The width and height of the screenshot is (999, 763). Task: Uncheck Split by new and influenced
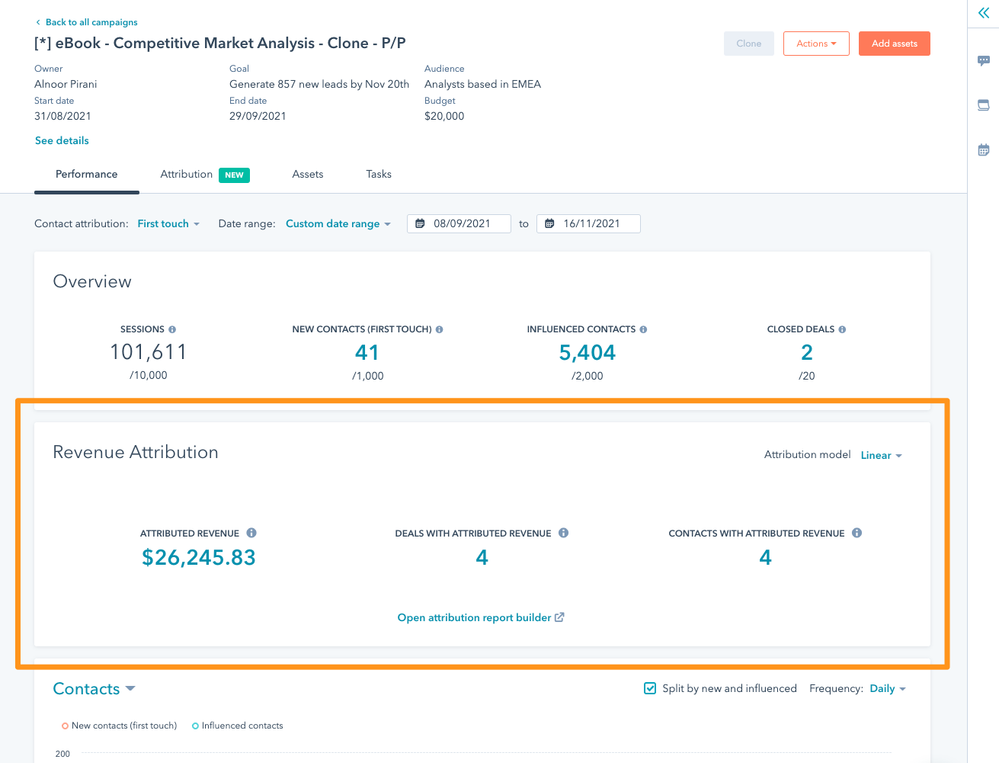(650, 688)
